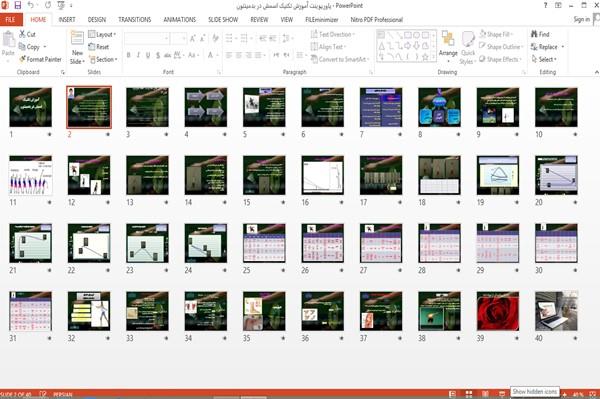Click the Redo icon in the title bar
Screen dimensions: 600x399
47,5
